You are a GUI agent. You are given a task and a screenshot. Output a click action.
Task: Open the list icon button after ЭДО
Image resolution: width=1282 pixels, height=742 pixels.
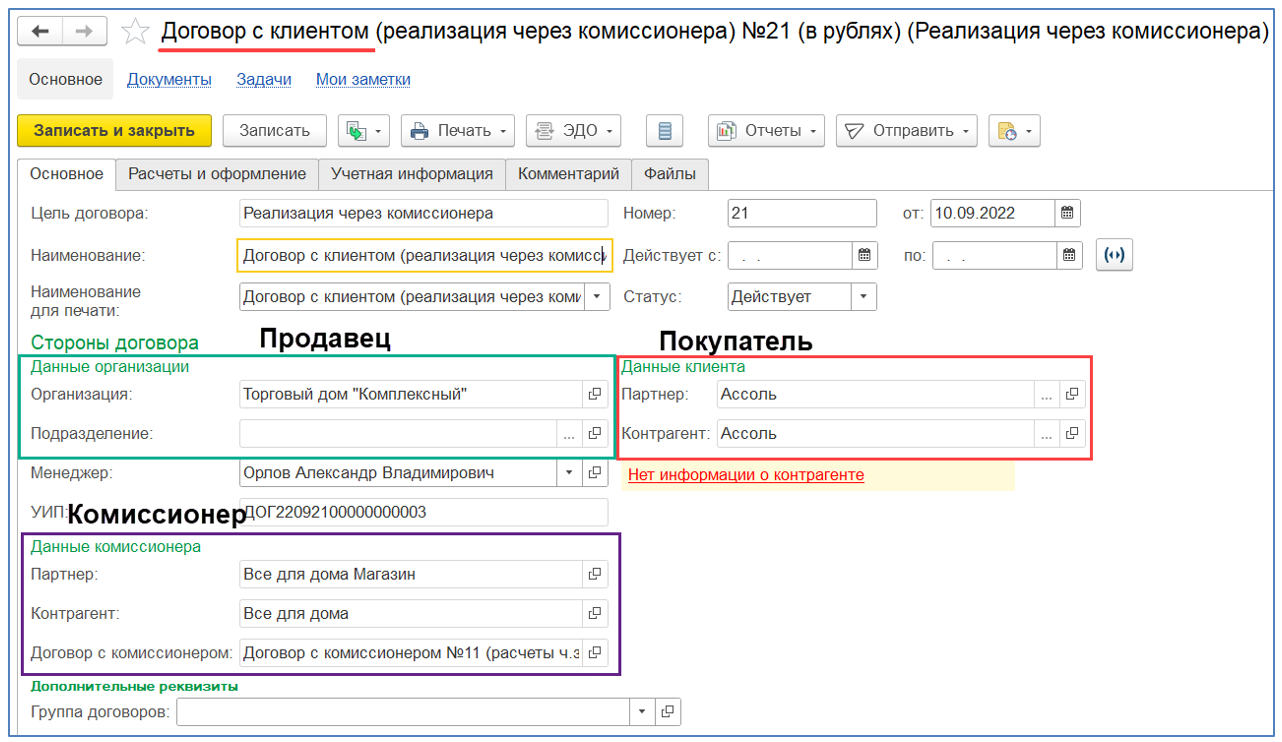tap(664, 131)
